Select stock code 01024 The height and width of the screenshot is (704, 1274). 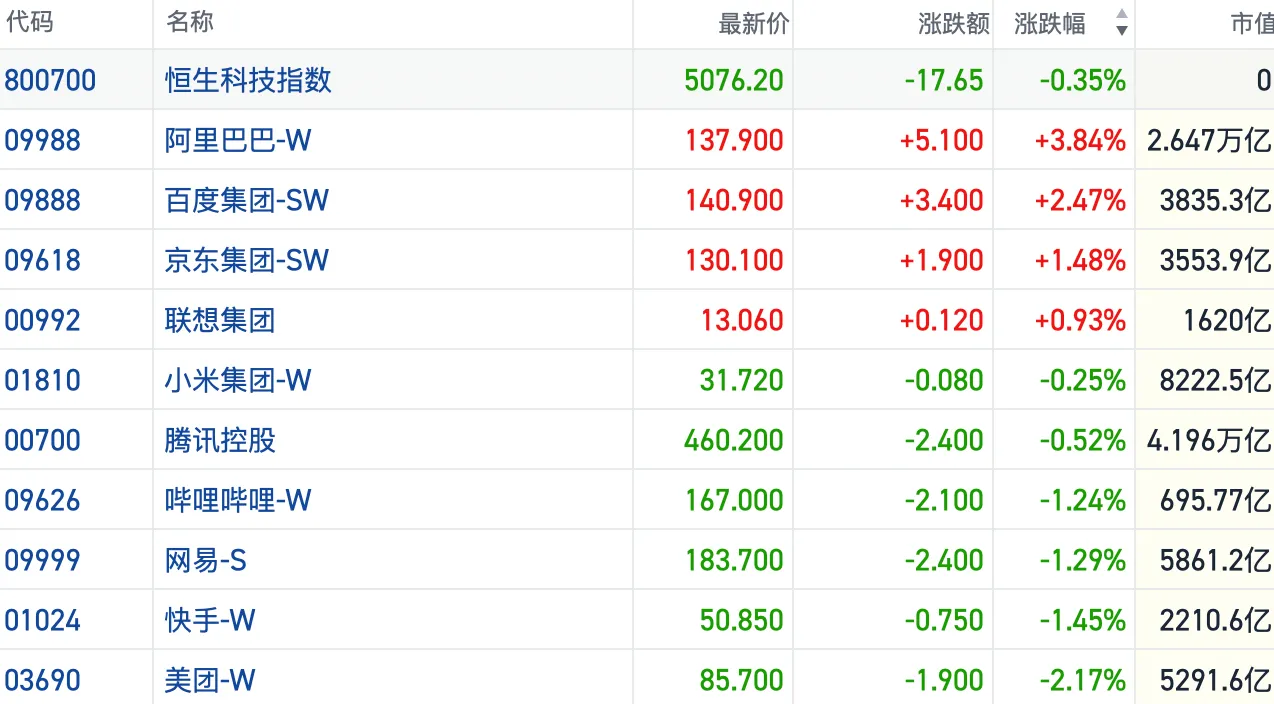click(42, 620)
